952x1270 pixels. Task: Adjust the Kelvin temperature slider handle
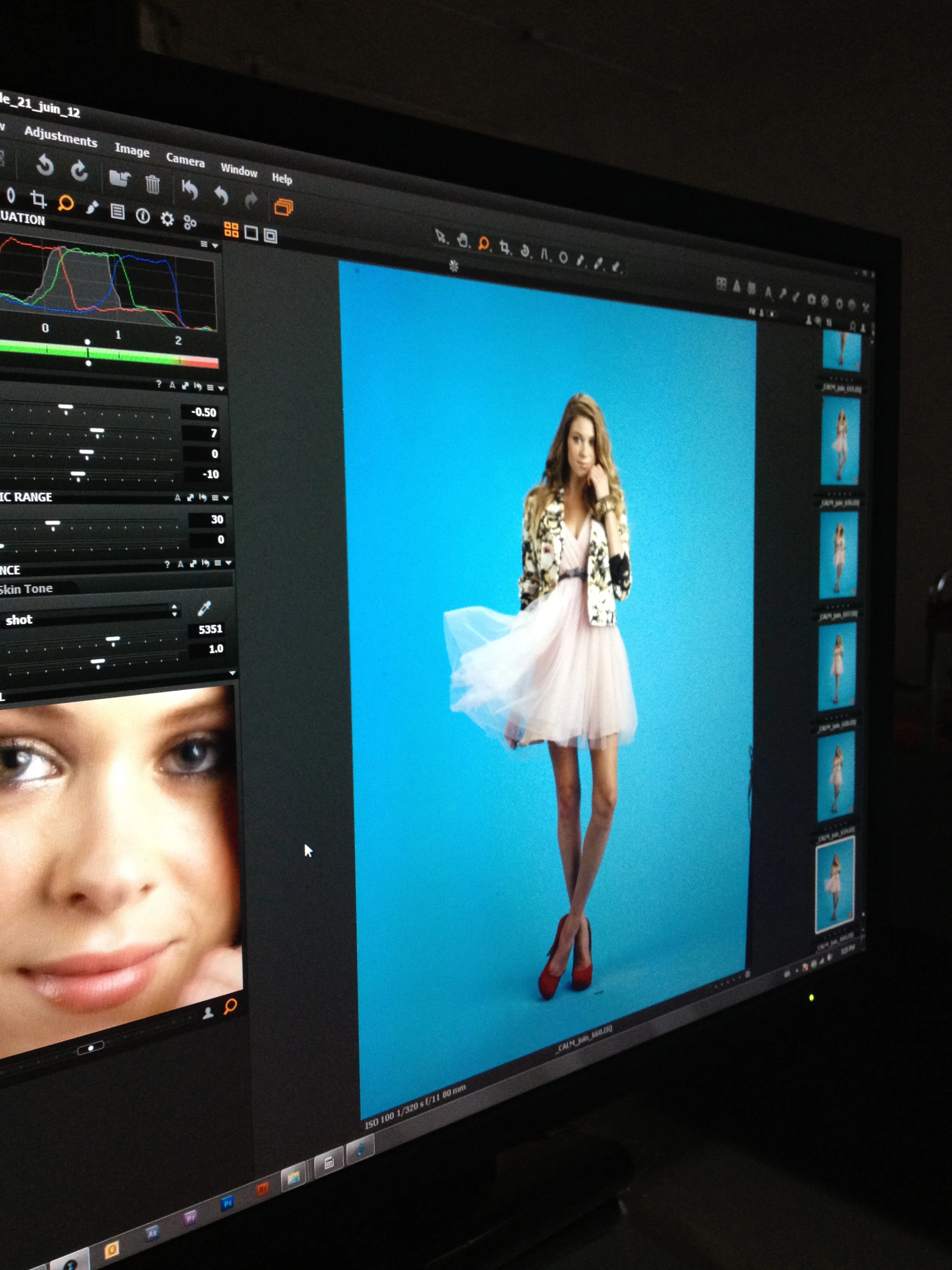click(113, 639)
